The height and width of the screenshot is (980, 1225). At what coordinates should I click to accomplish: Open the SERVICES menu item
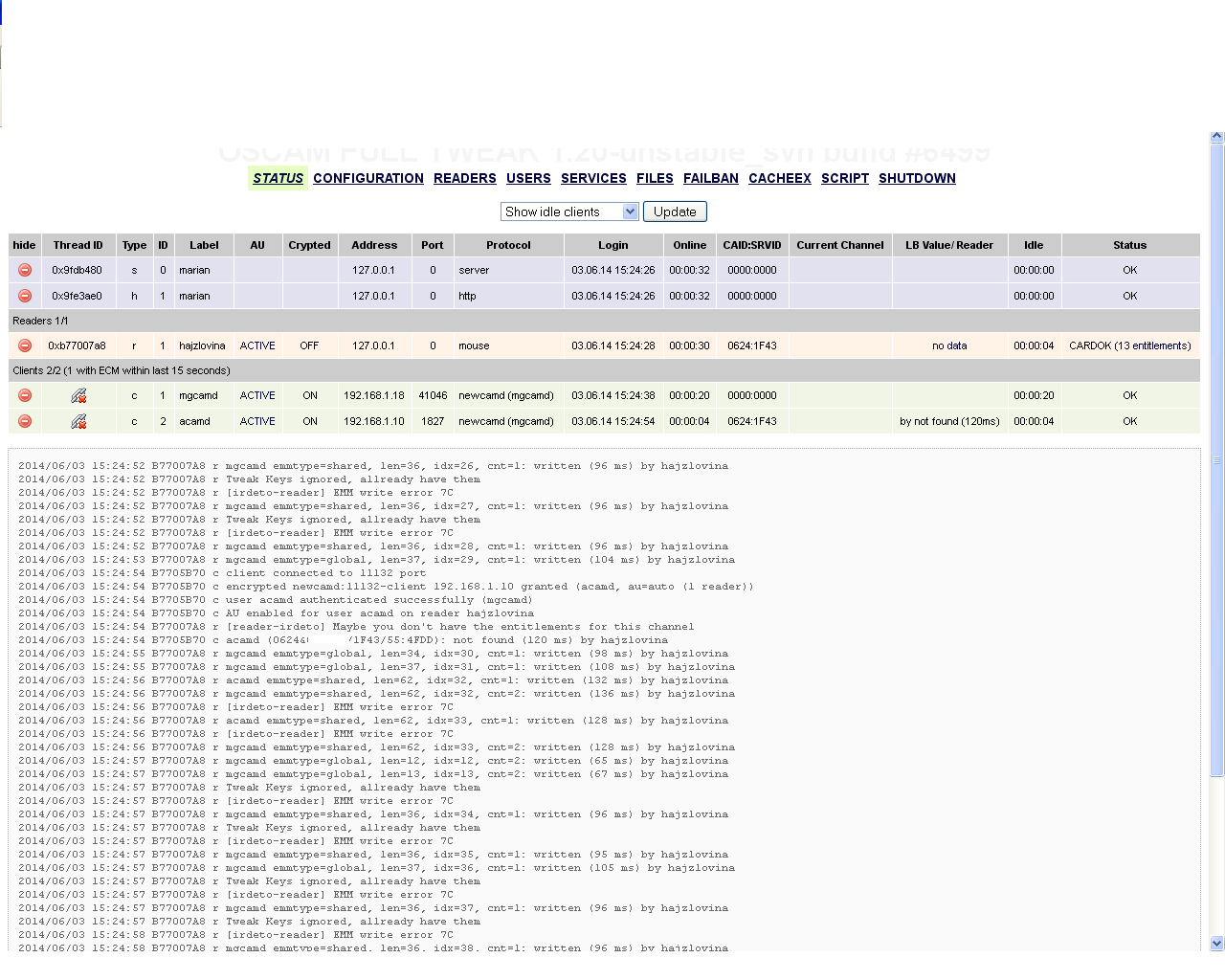click(593, 179)
